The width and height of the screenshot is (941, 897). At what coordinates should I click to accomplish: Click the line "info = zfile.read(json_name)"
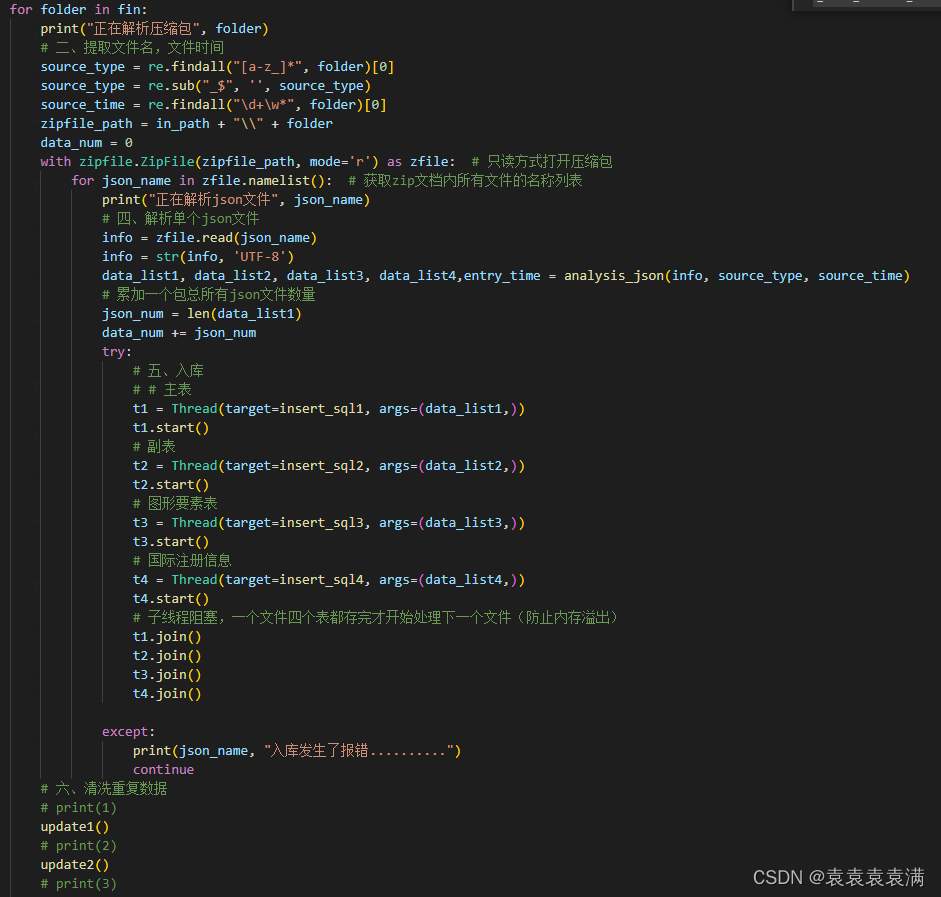click(209, 238)
